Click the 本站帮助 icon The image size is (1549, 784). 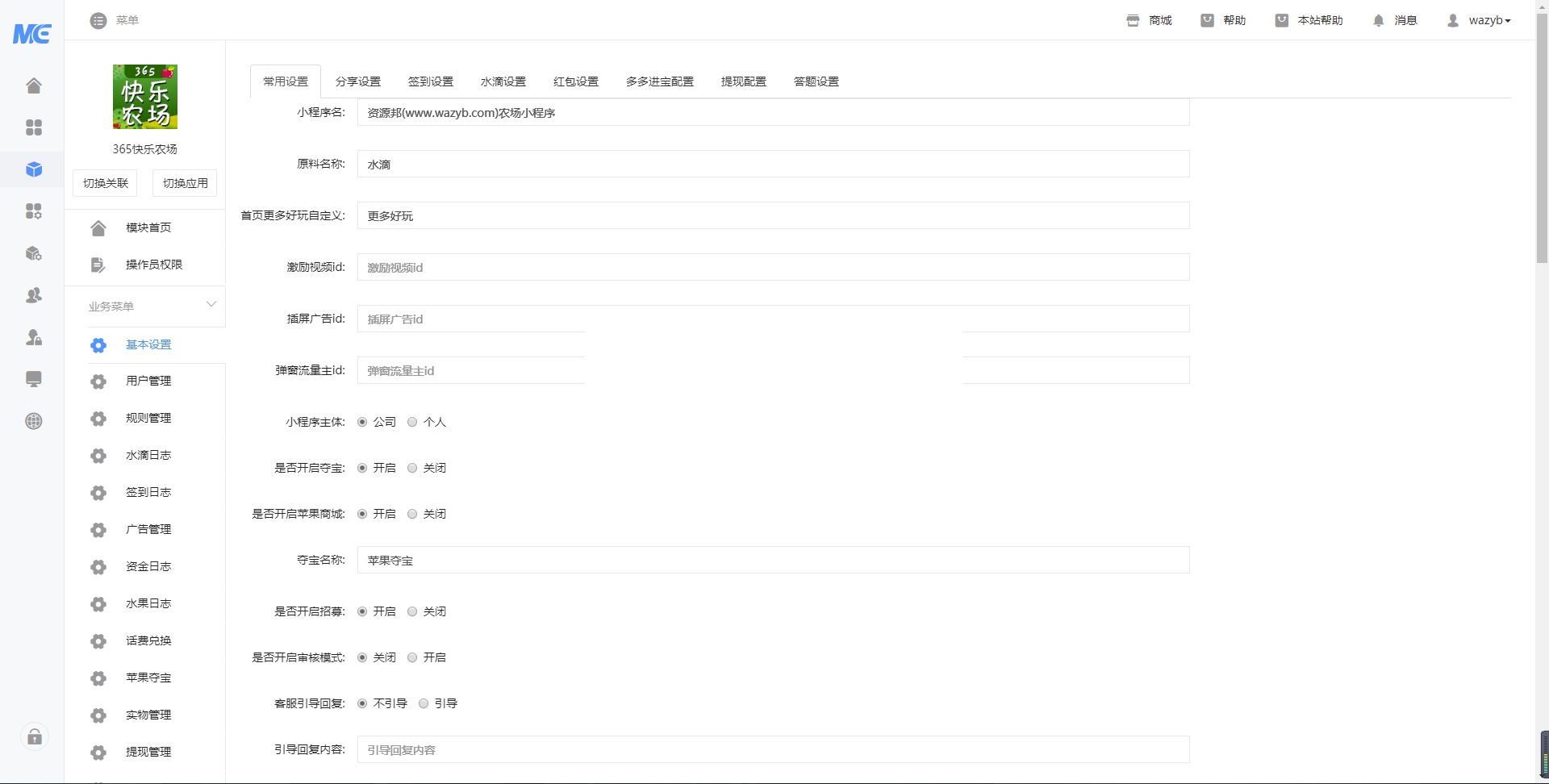1281,20
